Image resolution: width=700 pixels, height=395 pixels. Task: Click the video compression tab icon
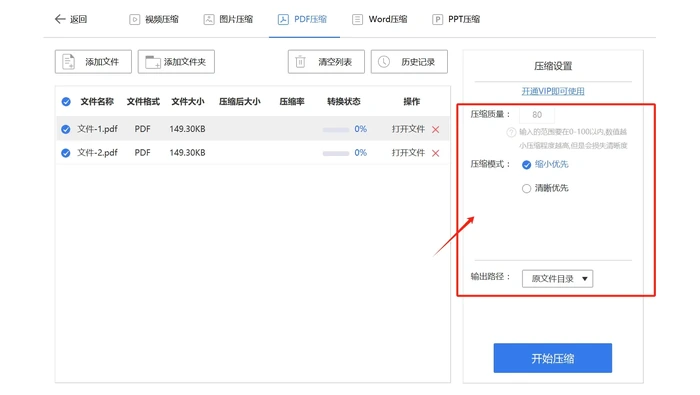[134, 19]
